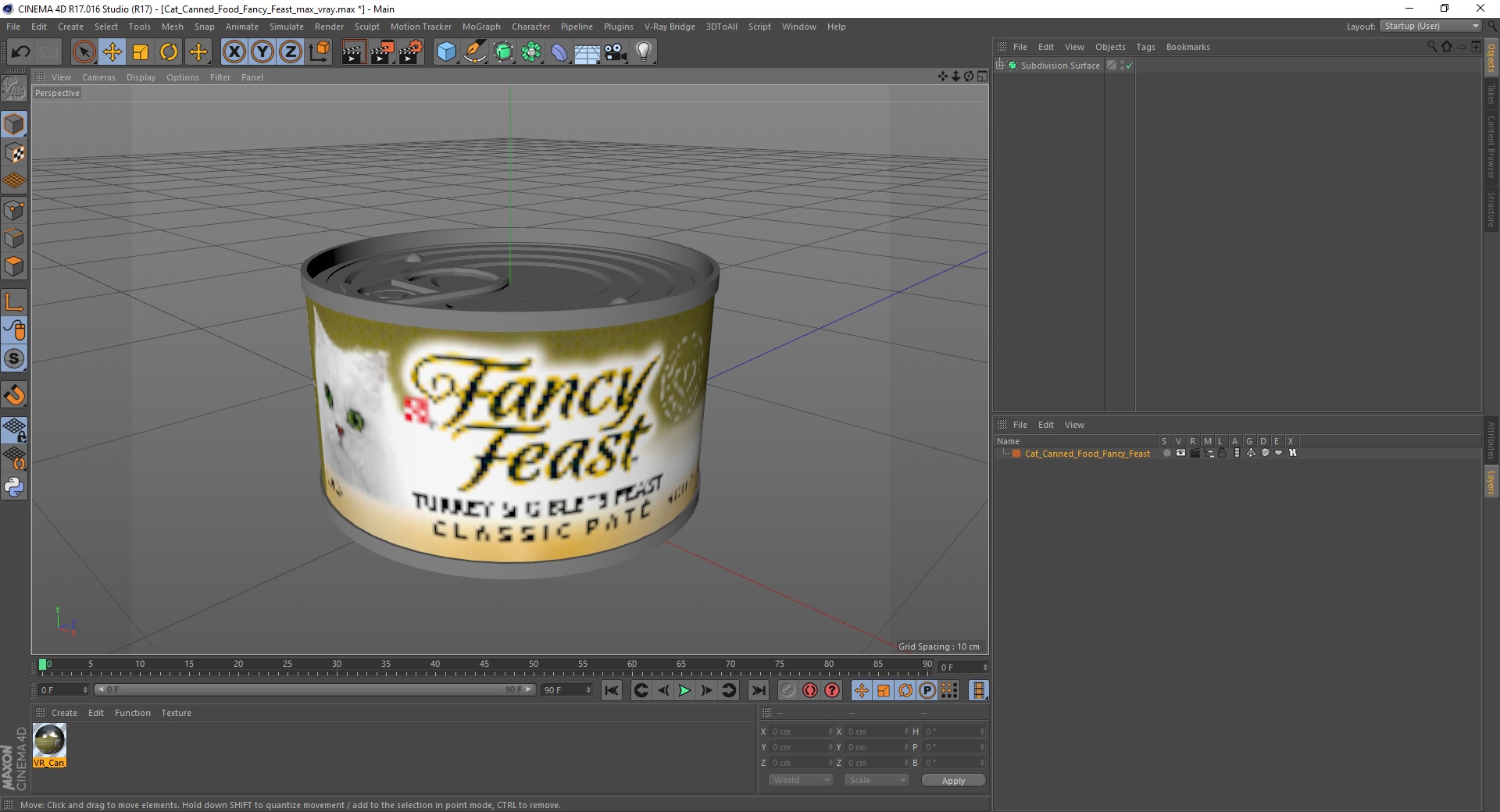1500x812 pixels.
Task: Enable Axis mode tool
Action: (14, 302)
